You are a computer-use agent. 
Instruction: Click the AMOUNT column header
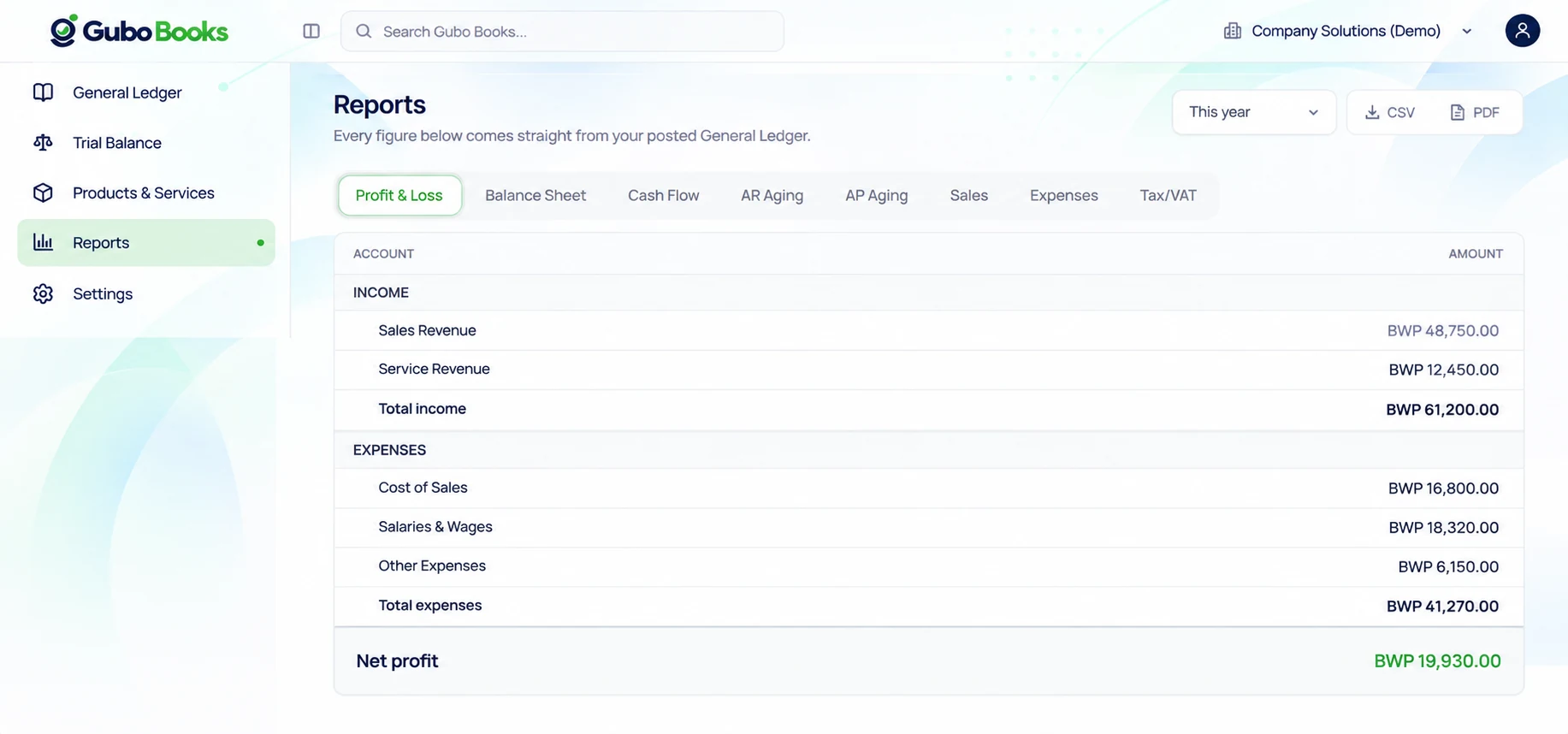(1475, 253)
